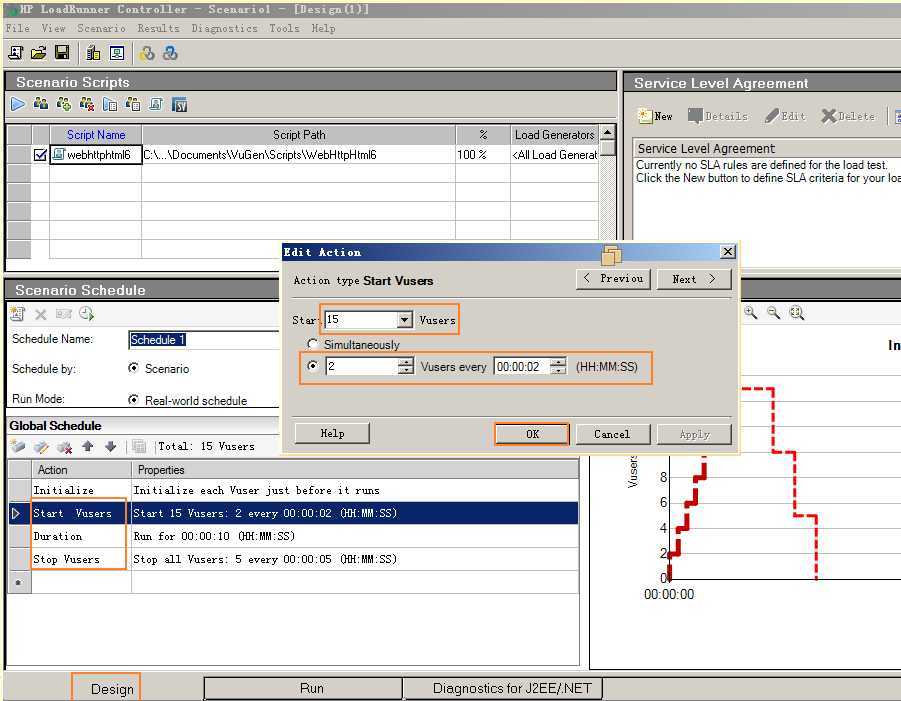The height and width of the screenshot is (701, 901).
Task: Open the Results menu
Action: (158, 28)
